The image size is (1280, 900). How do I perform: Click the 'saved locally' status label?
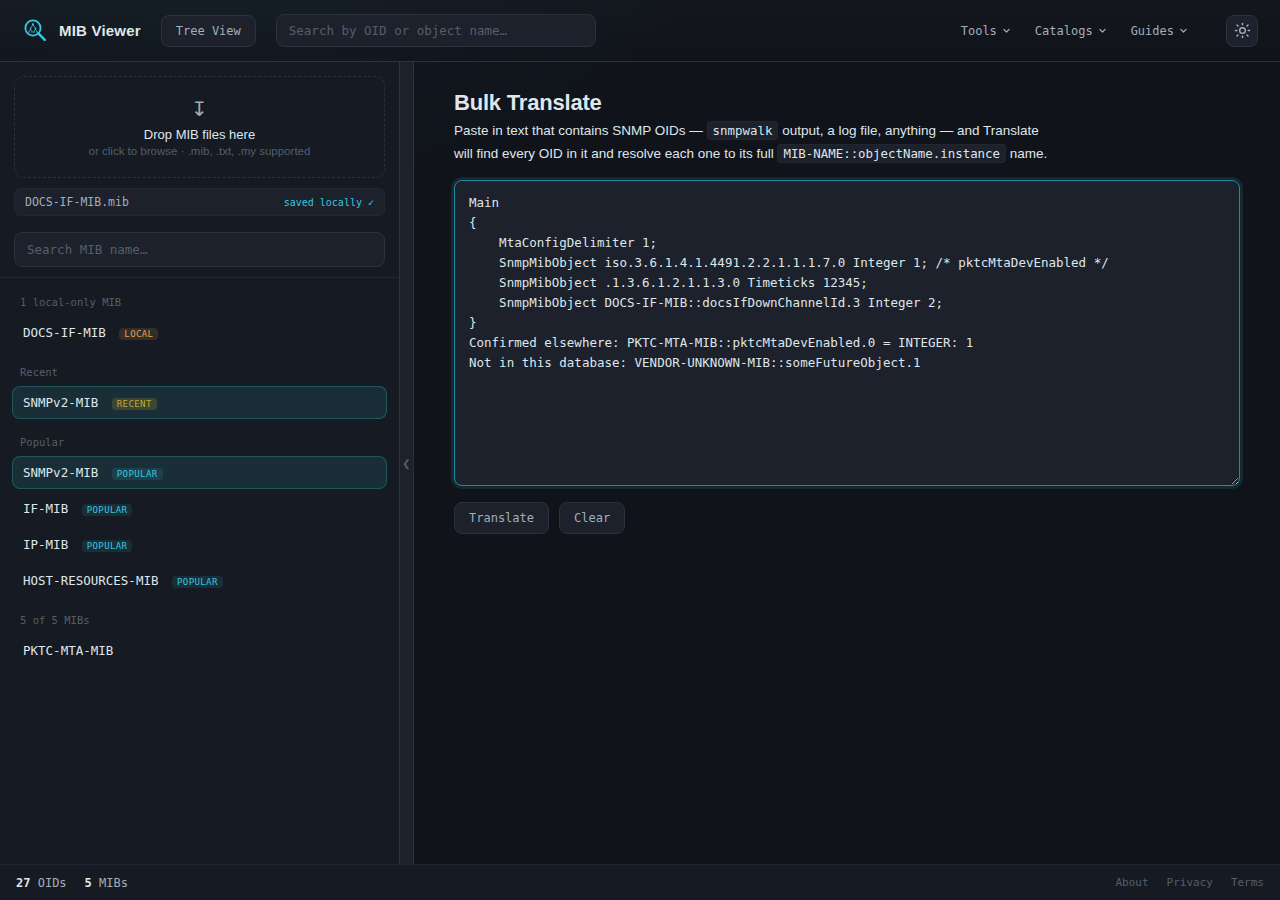(329, 202)
